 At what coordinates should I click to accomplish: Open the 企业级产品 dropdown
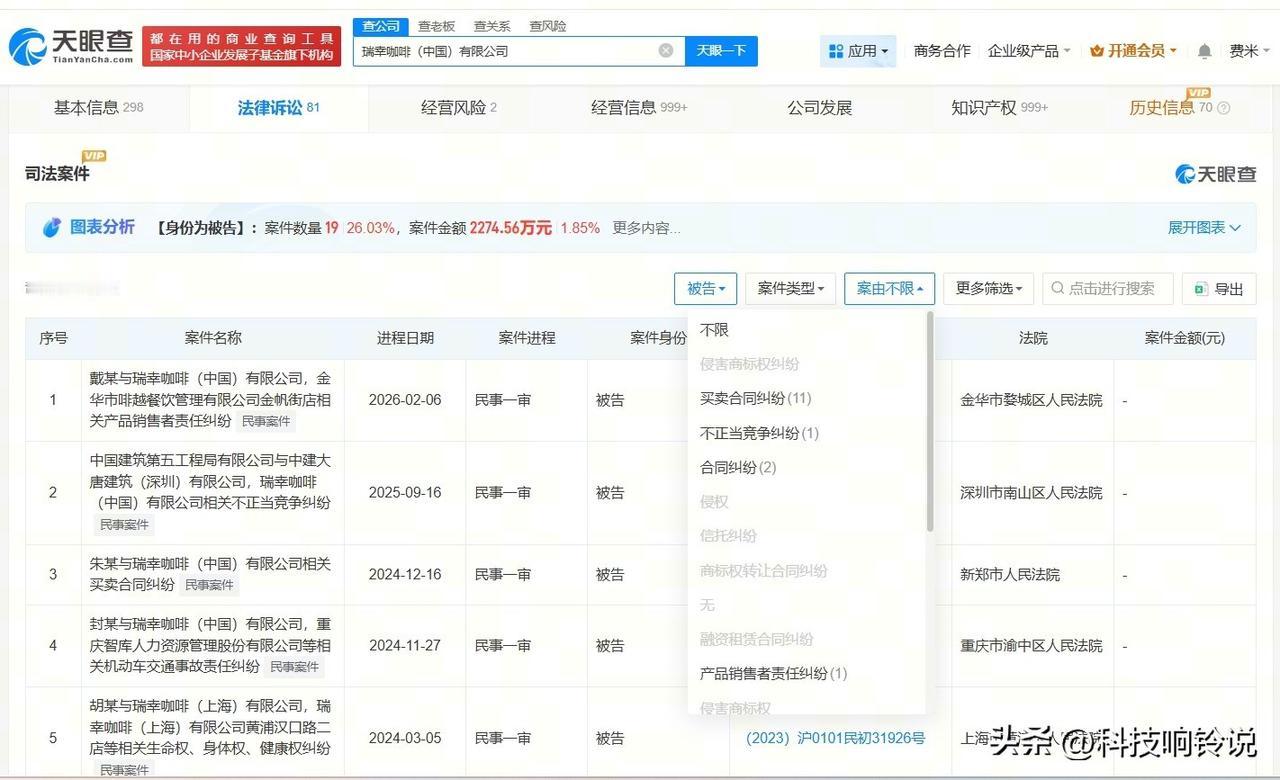1029,51
